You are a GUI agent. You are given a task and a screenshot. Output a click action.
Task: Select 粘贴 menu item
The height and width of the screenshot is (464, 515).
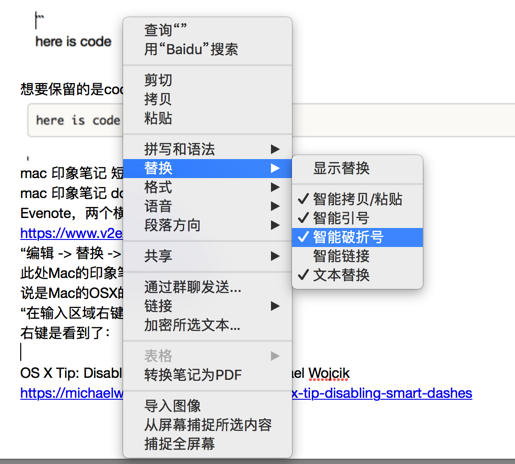coord(207,118)
